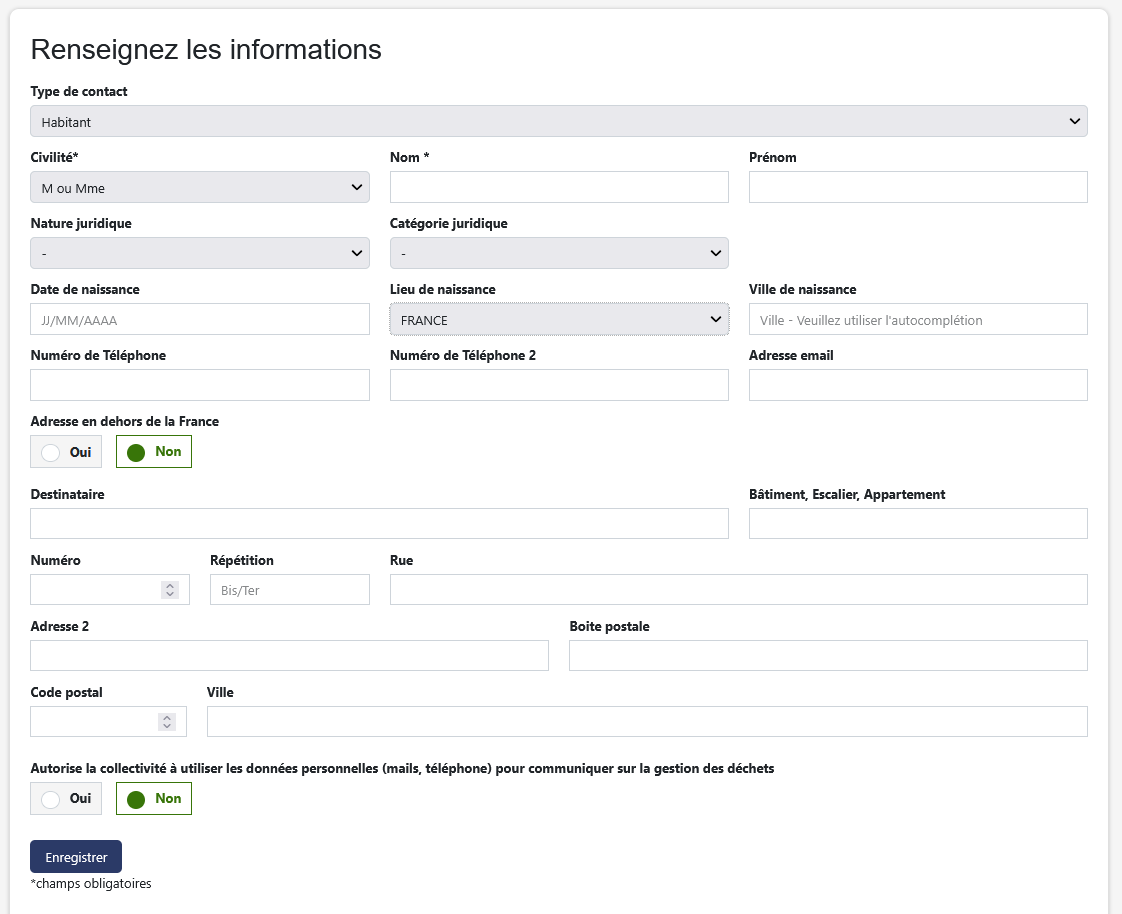Select Non for personal data authorization
Viewport: 1122px width, 914px height.
(x=154, y=799)
